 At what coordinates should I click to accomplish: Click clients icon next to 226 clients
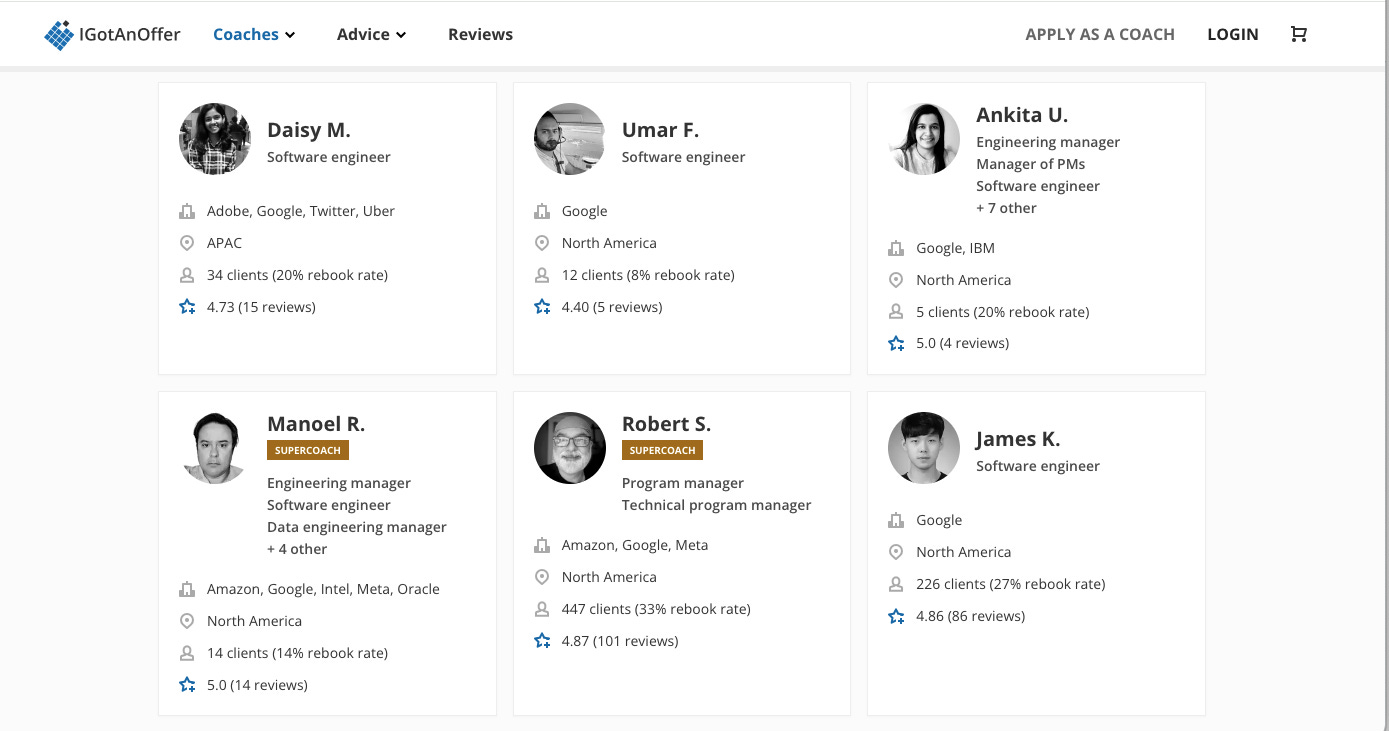(896, 584)
